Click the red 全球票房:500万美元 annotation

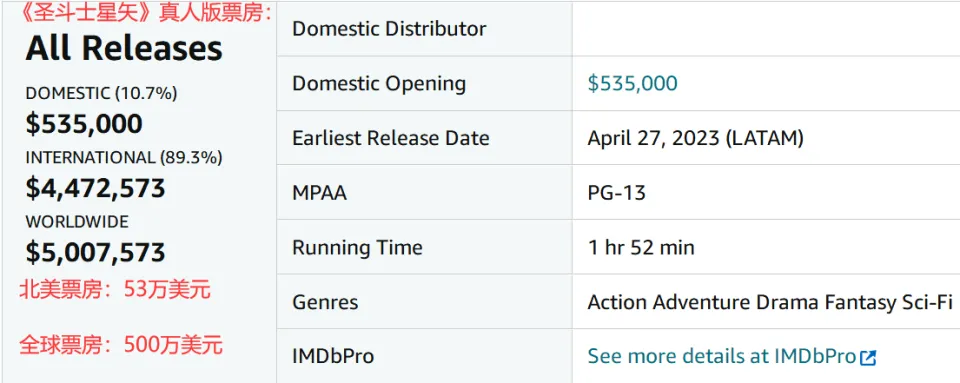tap(121, 345)
